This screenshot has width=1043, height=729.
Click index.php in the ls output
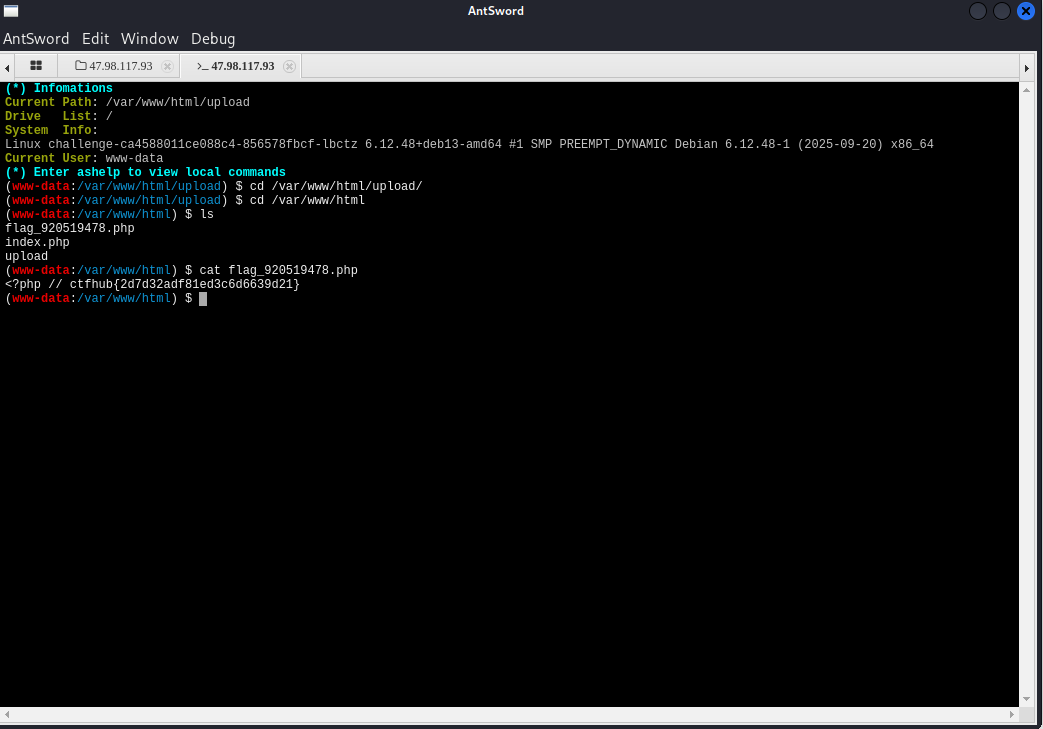[x=37, y=242]
